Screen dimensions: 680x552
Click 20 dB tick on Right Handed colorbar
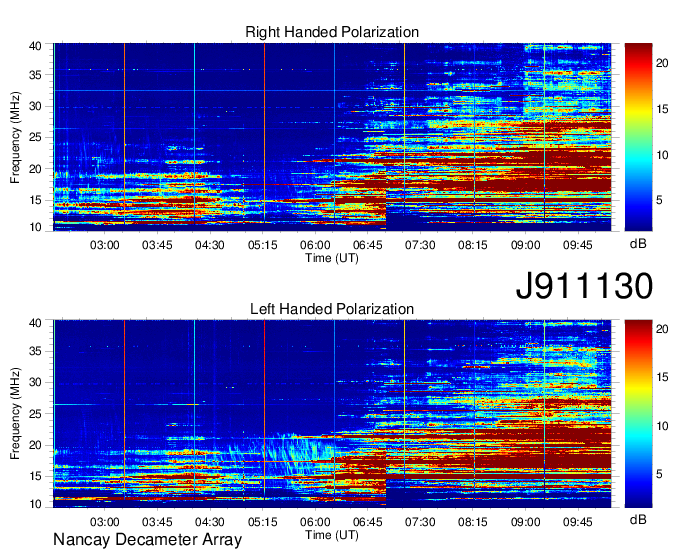pos(662,63)
